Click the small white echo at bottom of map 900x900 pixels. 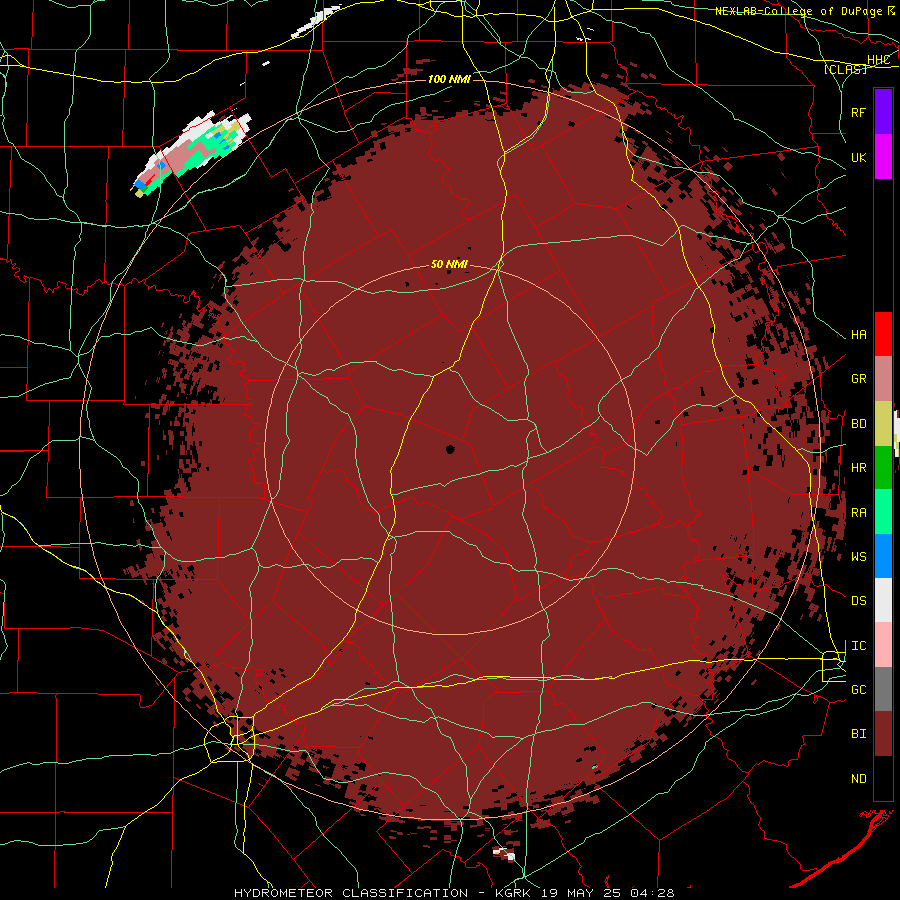(505, 854)
